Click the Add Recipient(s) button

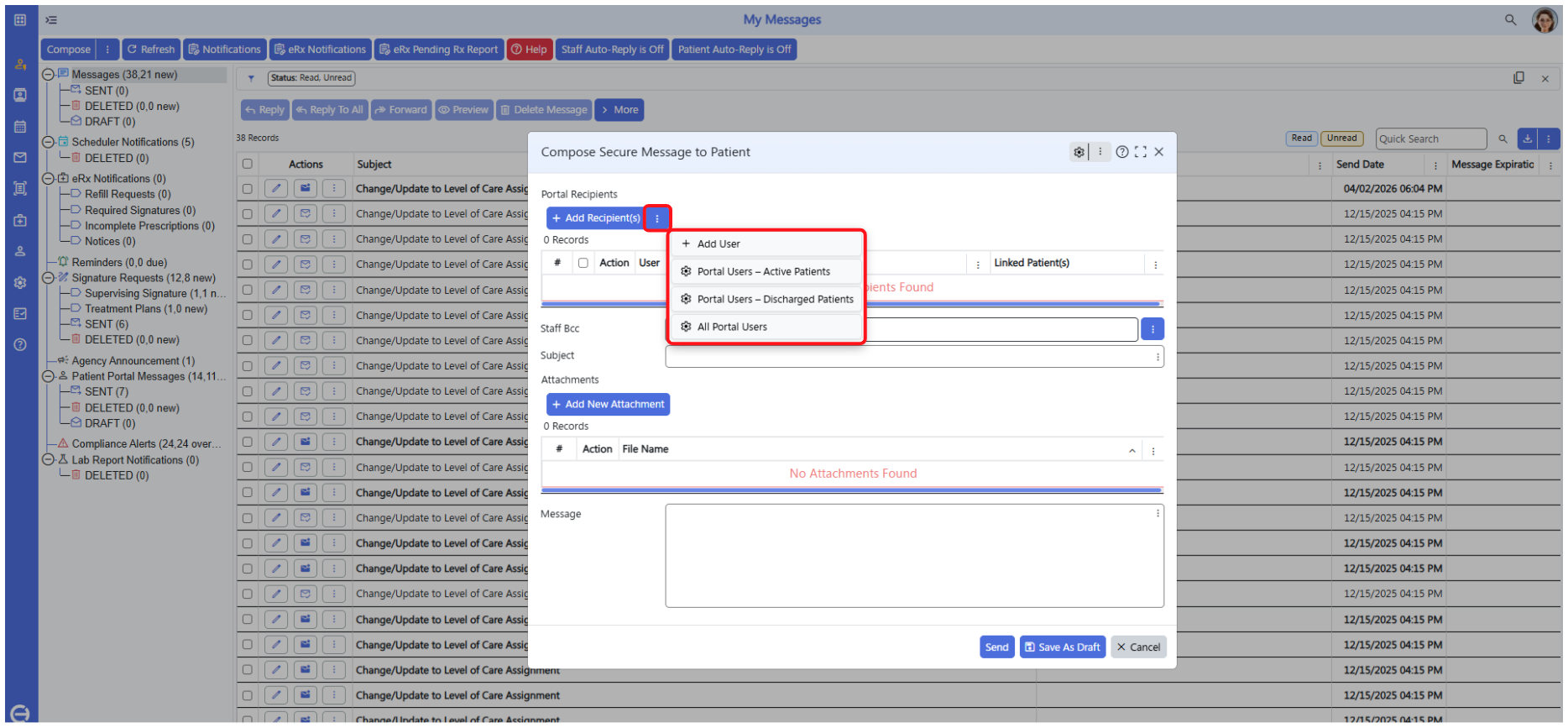(595, 218)
